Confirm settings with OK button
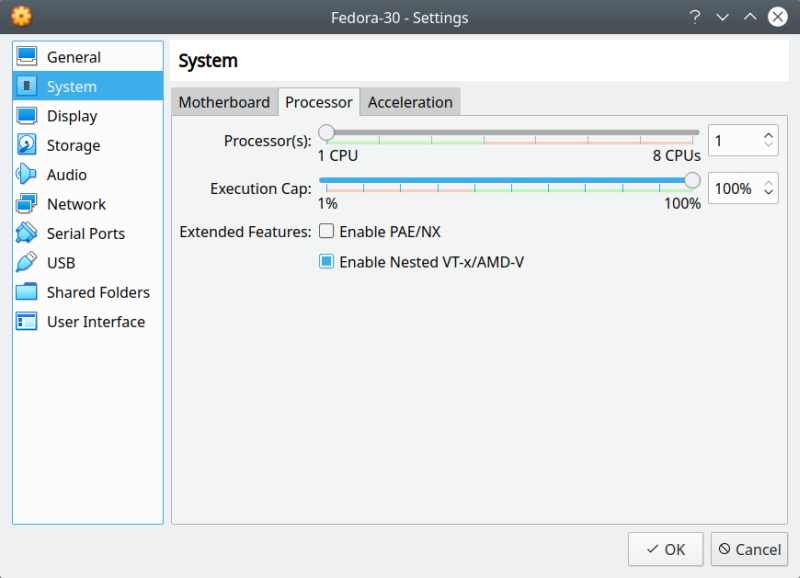This screenshot has width=800, height=578. tap(665, 549)
